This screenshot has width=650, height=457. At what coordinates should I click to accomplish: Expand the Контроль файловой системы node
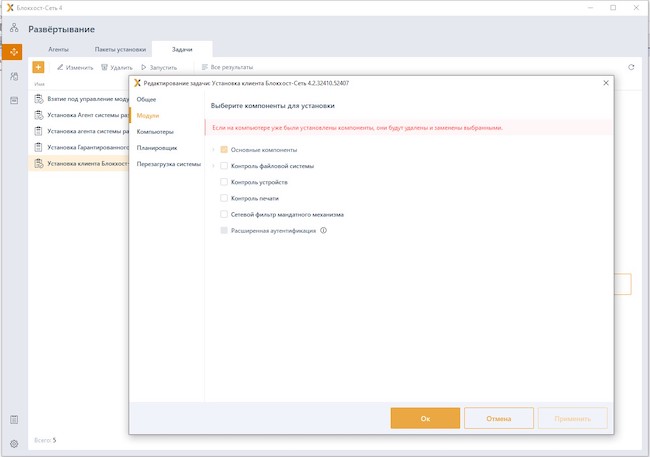coord(213,166)
